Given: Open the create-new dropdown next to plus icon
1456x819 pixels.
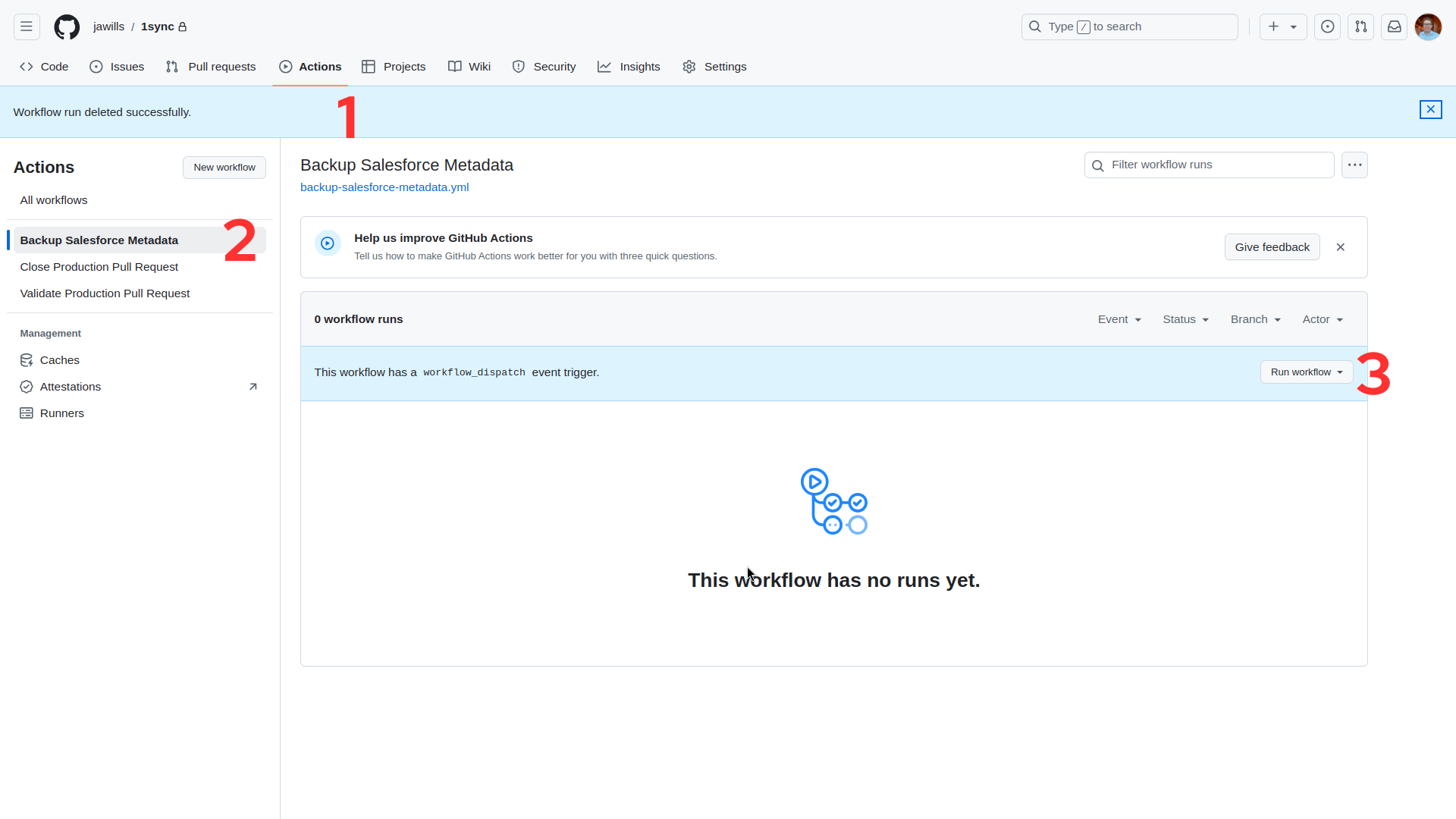Looking at the screenshot, I should click(x=1293, y=27).
